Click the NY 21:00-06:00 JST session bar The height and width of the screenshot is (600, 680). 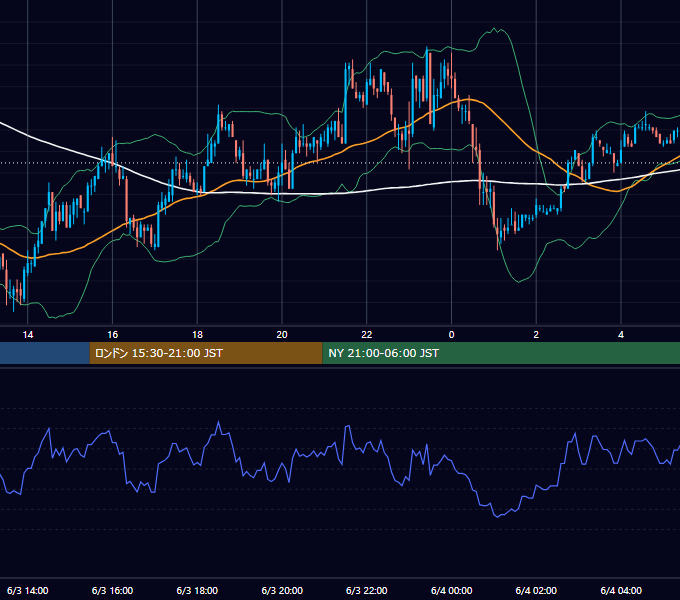[501, 353]
